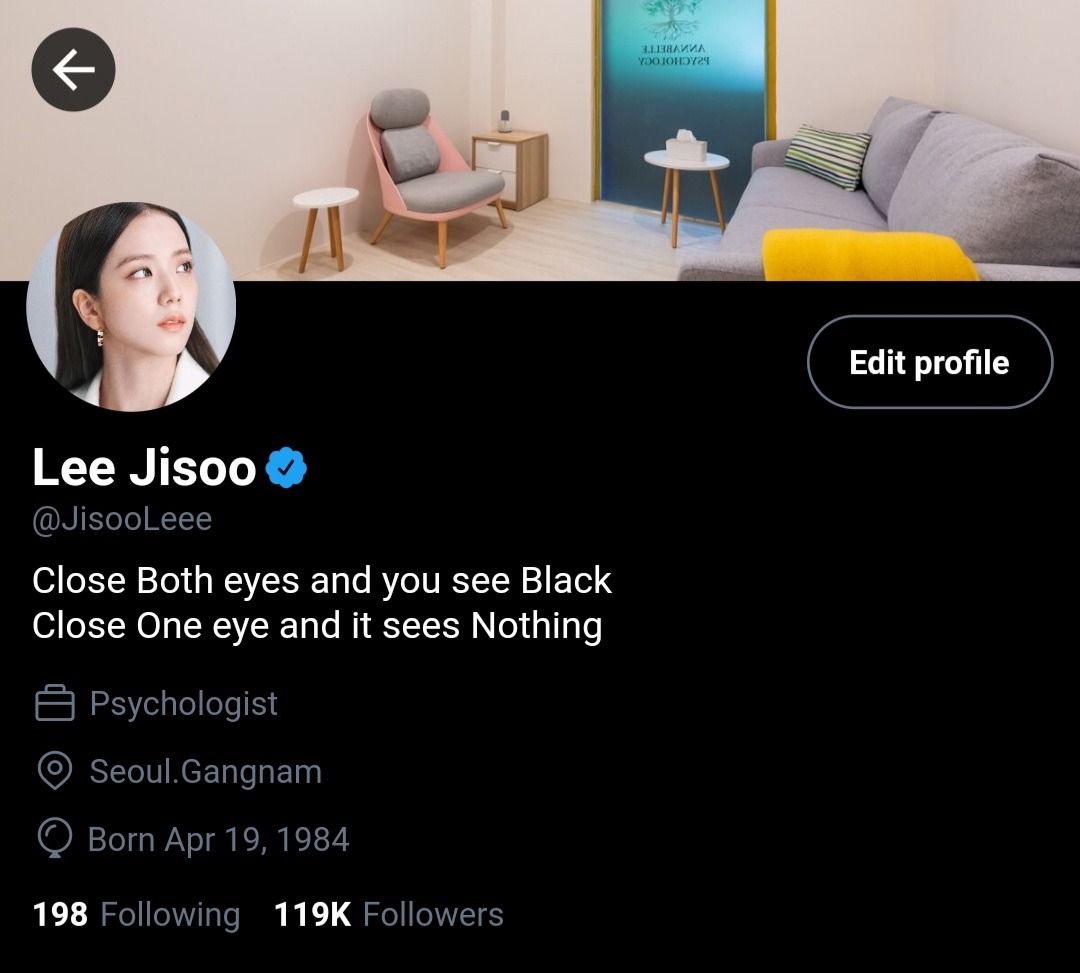Click the yellow blanket in banner
This screenshot has height=973, width=1080.
[869, 255]
